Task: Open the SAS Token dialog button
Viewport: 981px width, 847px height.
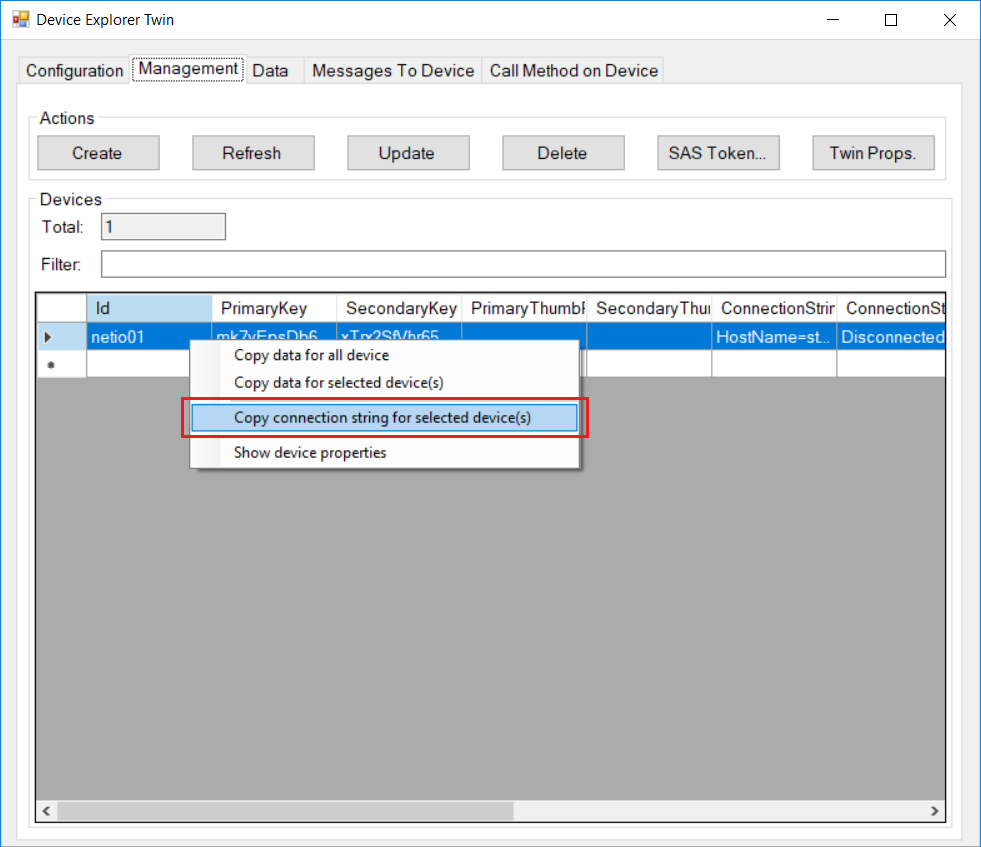Action: 718,153
